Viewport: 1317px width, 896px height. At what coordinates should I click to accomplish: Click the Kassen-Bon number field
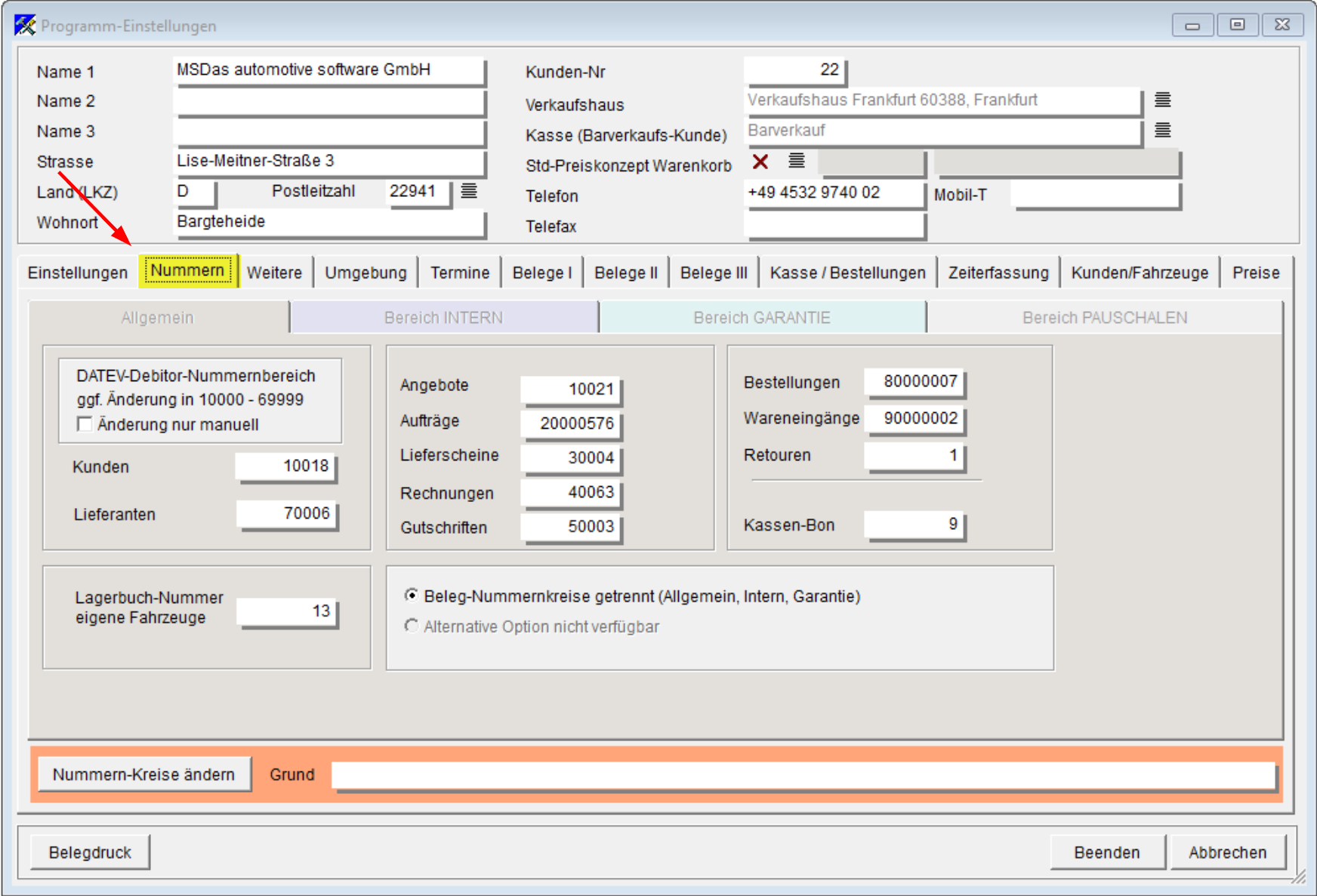[x=914, y=525]
